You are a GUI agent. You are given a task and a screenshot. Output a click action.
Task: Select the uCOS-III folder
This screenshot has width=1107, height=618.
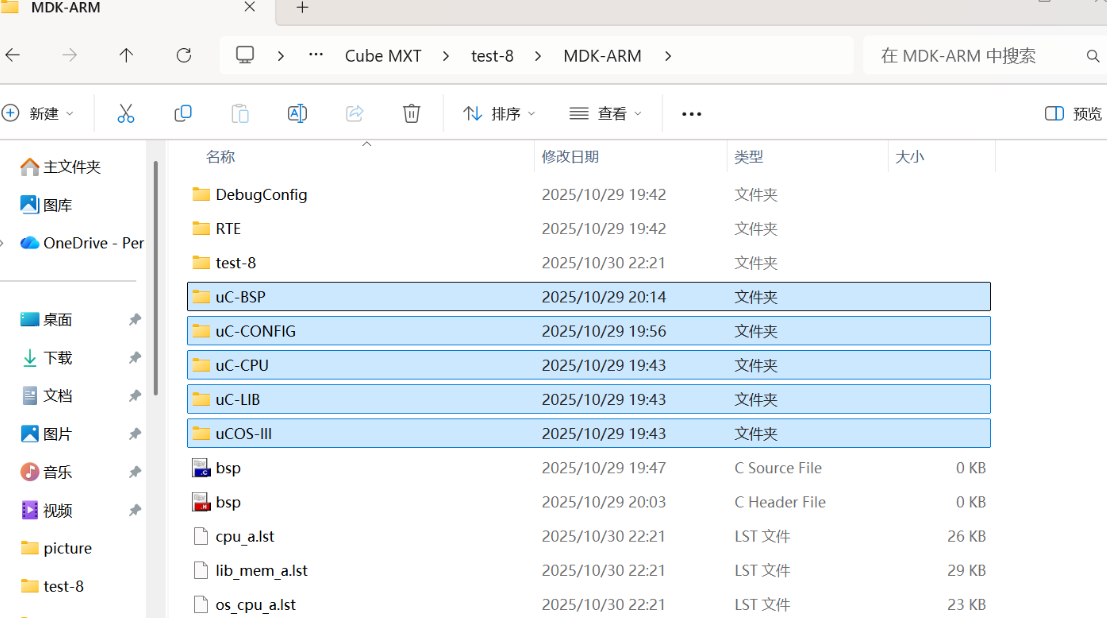tap(589, 434)
